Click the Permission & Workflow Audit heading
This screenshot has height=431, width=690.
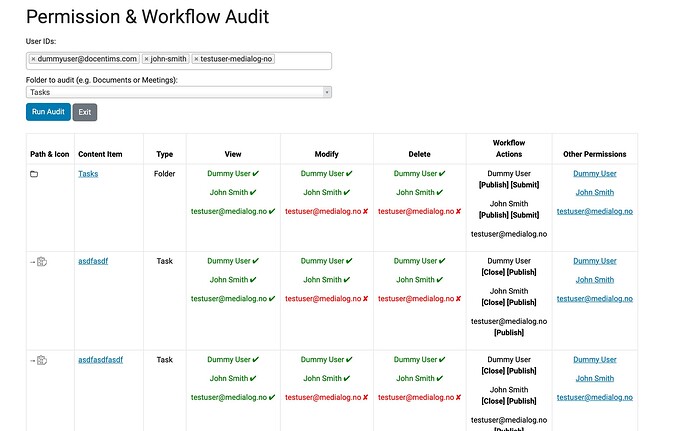[147, 17]
